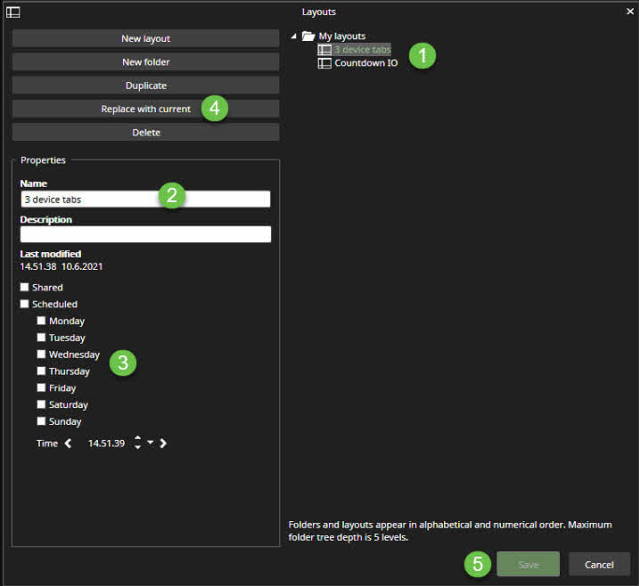Open the time dropdown arrow
This screenshot has width=639, height=586.
coord(150,442)
